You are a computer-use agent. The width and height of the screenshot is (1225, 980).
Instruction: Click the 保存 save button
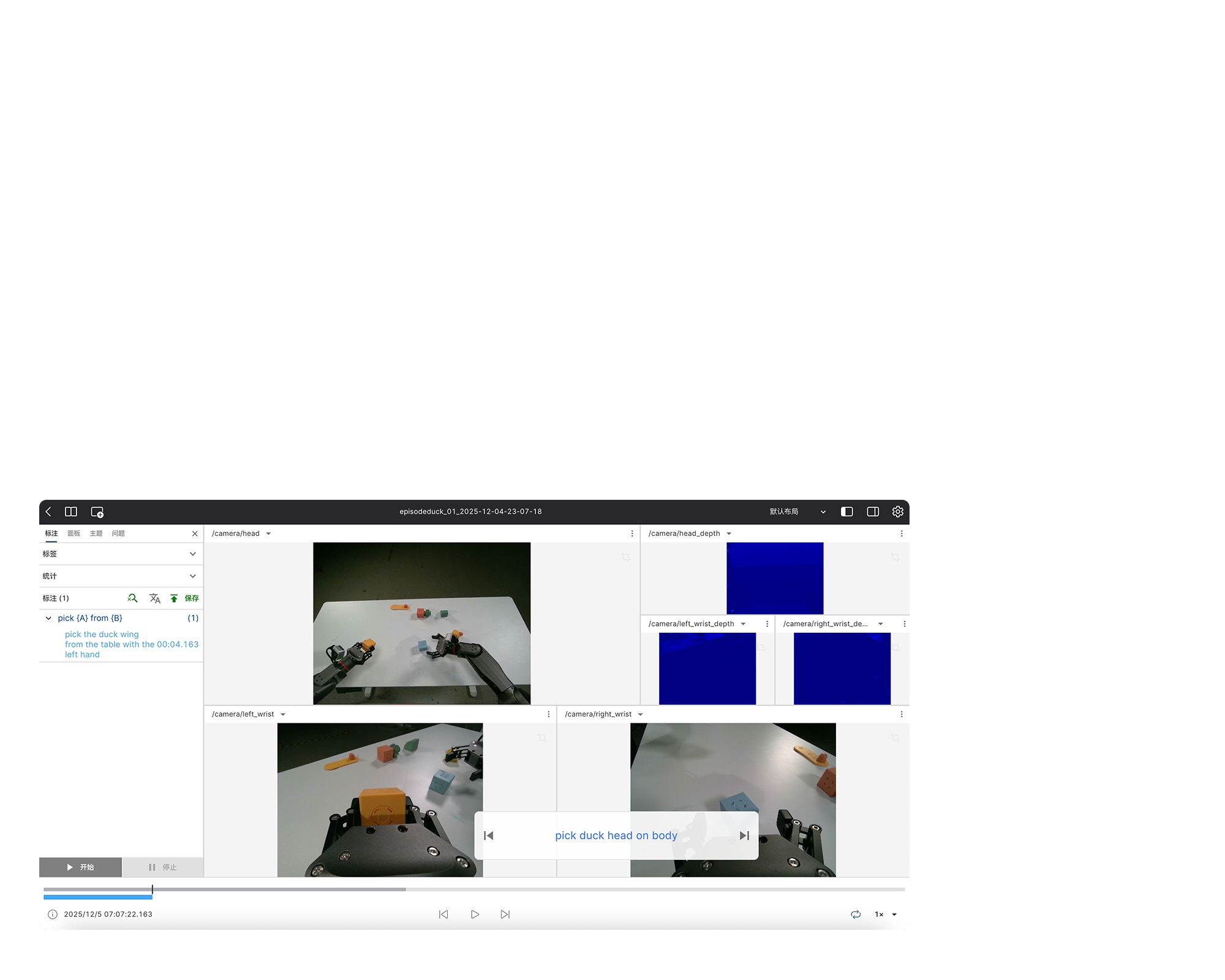[192, 598]
